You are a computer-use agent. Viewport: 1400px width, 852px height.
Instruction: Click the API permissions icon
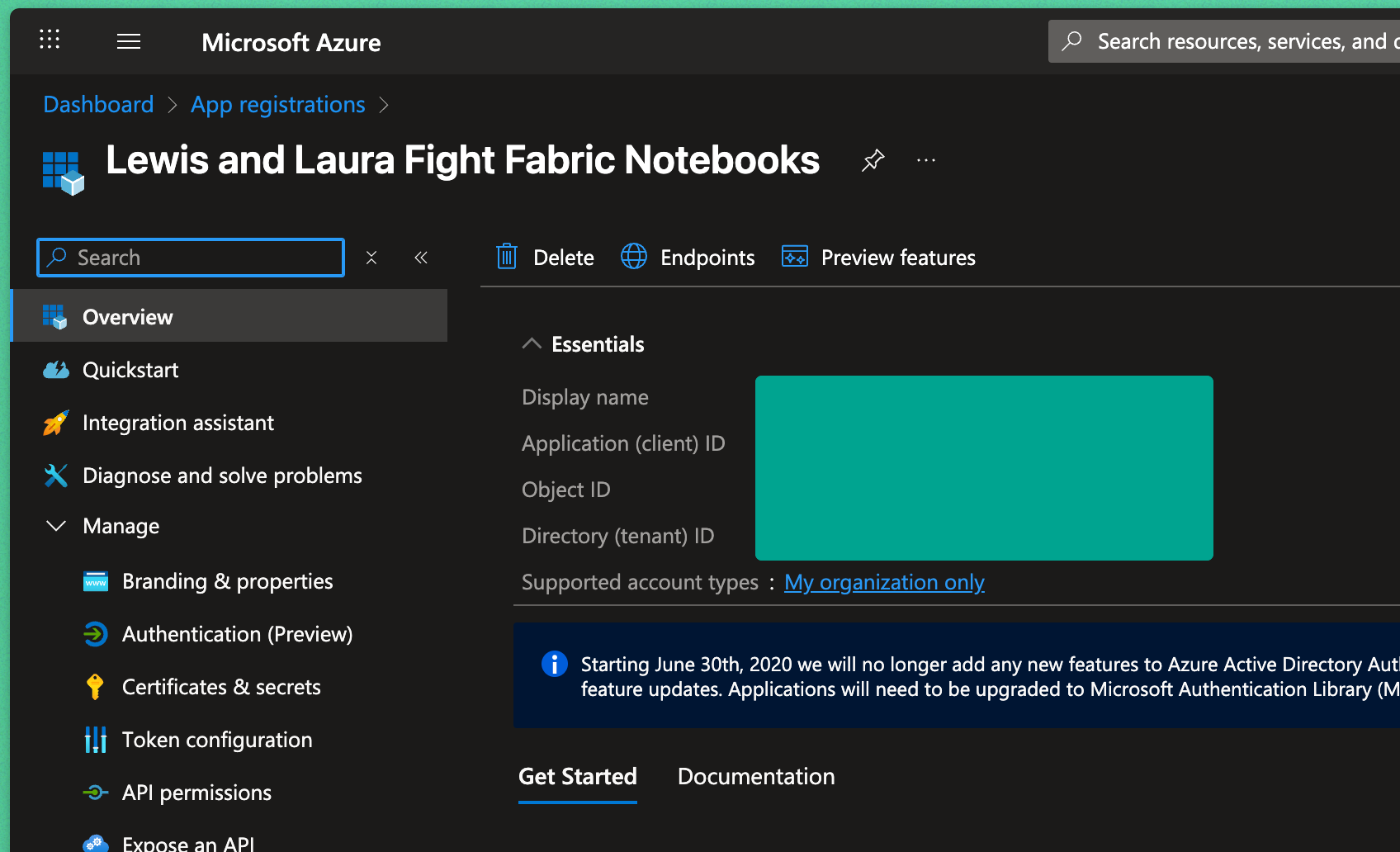tap(96, 793)
